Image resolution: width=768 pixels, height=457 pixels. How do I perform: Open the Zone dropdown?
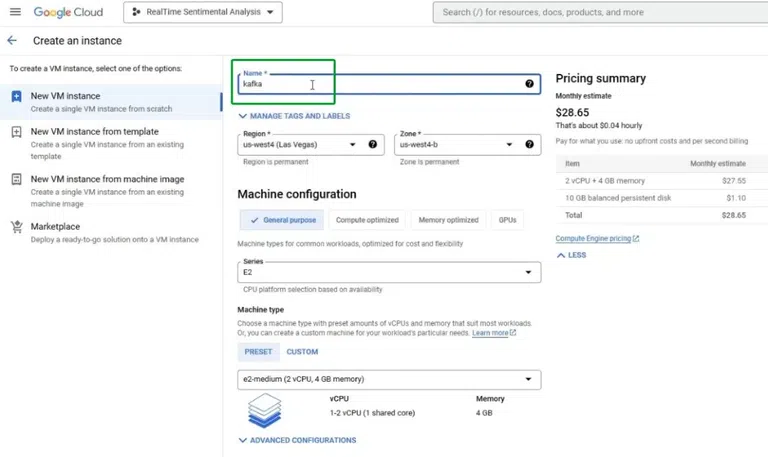(455, 145)
